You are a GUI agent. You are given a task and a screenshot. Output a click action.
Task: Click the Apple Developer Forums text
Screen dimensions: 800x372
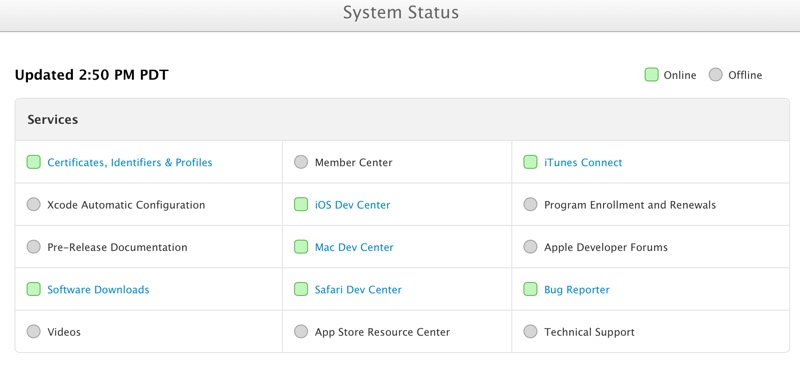point(606,247)
